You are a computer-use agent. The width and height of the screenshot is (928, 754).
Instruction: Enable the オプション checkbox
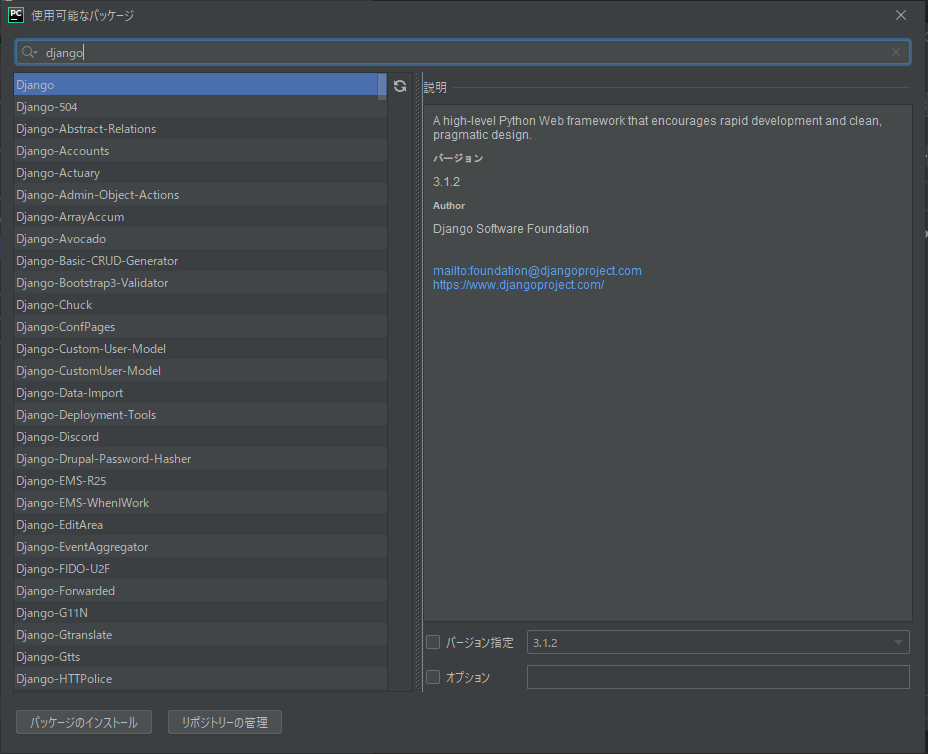point(433,677)
